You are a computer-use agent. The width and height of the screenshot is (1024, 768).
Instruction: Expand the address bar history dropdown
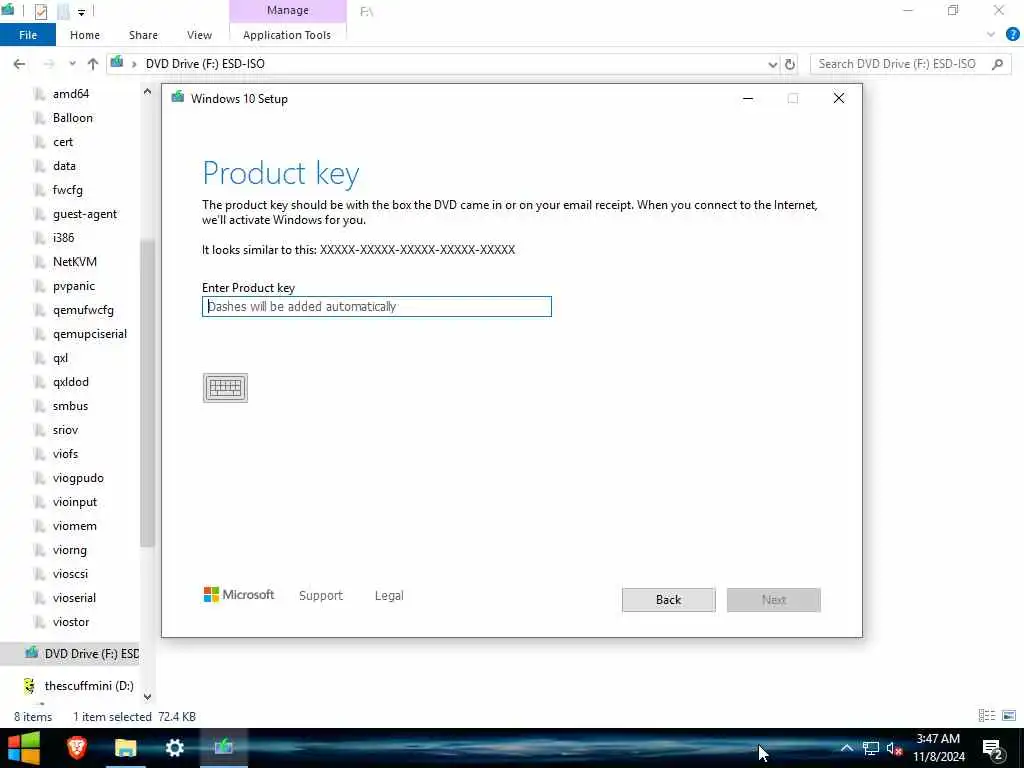pyautogui.click(x=773, y=64)
